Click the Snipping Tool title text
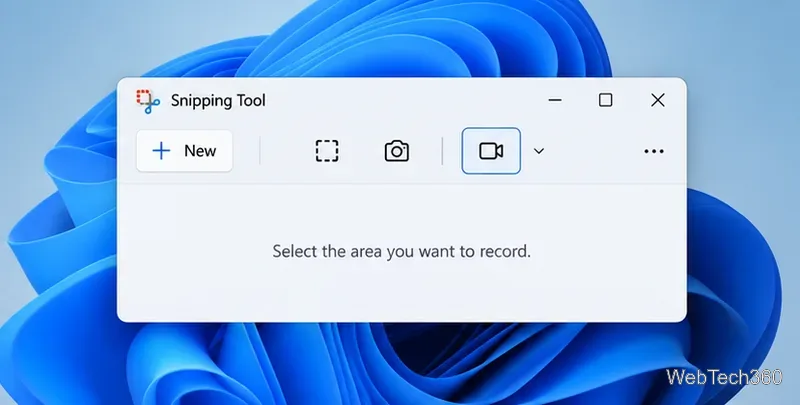800x405 pixels. click(x=218, y=100)
